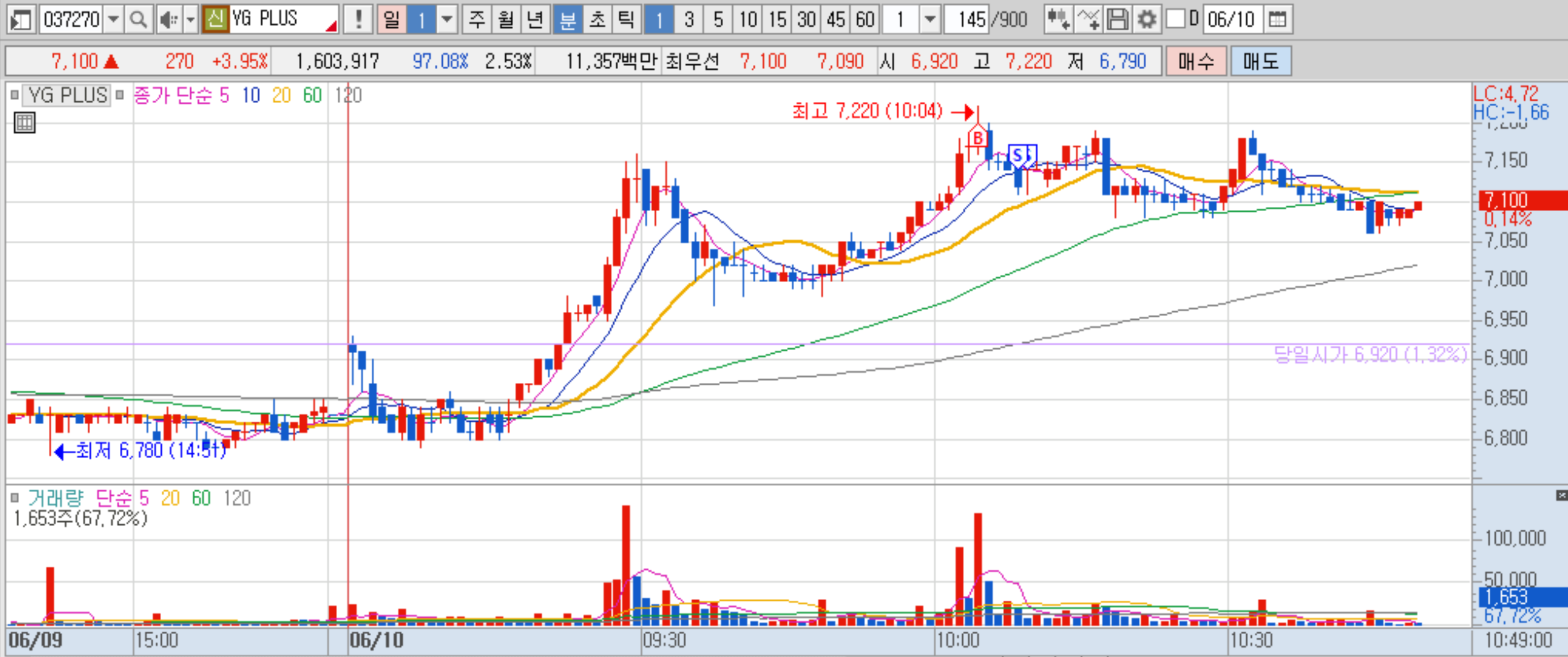Click the window layout icon beside stock code

click(x=21, y=20)
